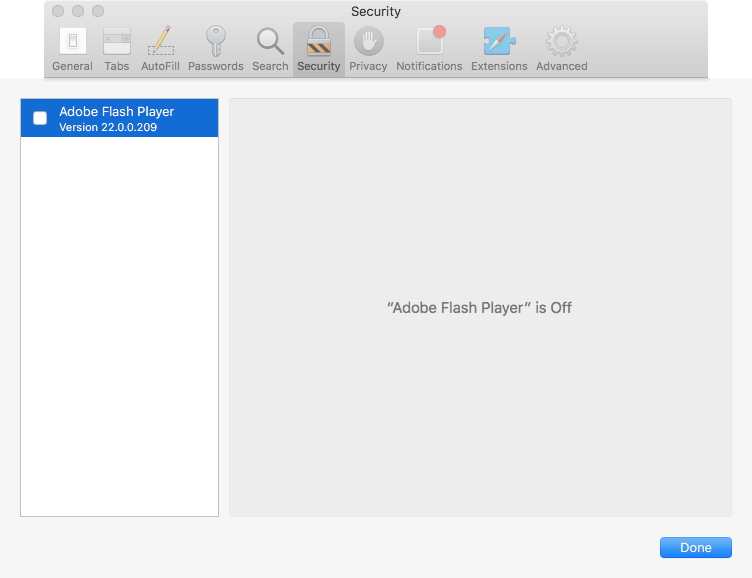Viewport: 752px width, 578px height.
Task: Select the Adobe Flash Player plug-in row
Action: click(x=119, y=118)
